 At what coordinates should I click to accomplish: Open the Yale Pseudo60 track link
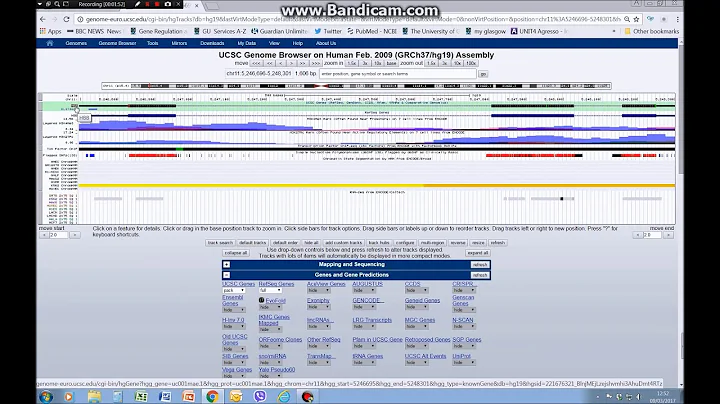(x=276, y=370)
